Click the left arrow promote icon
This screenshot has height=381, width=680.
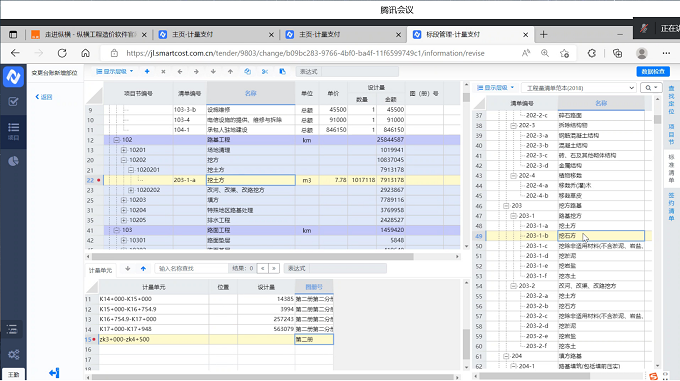point(180,72)
